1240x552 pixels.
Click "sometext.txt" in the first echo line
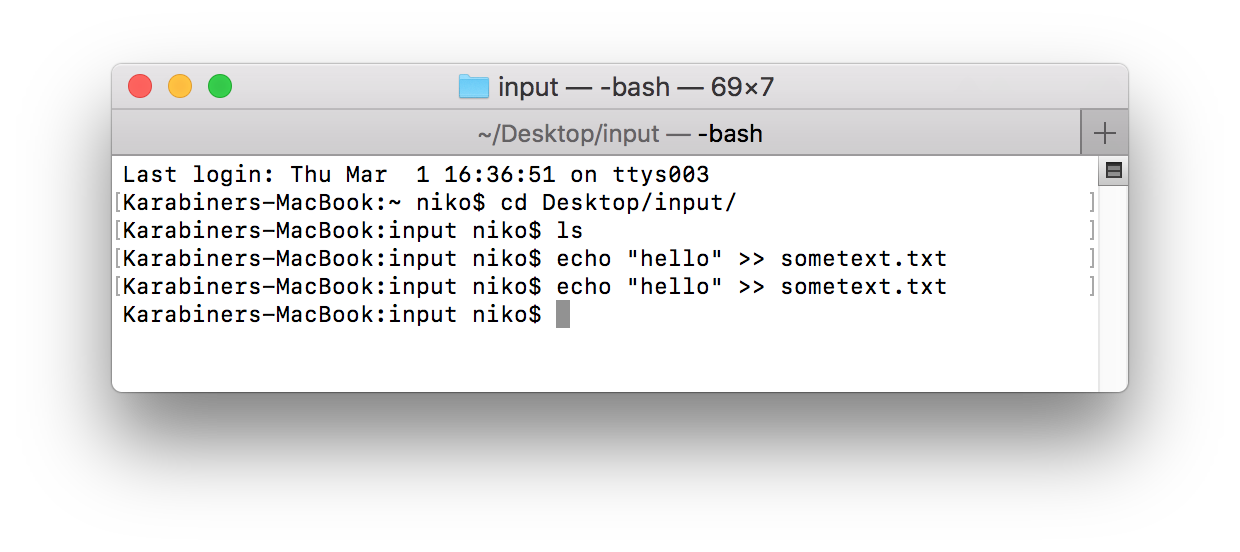pos(863,259)
